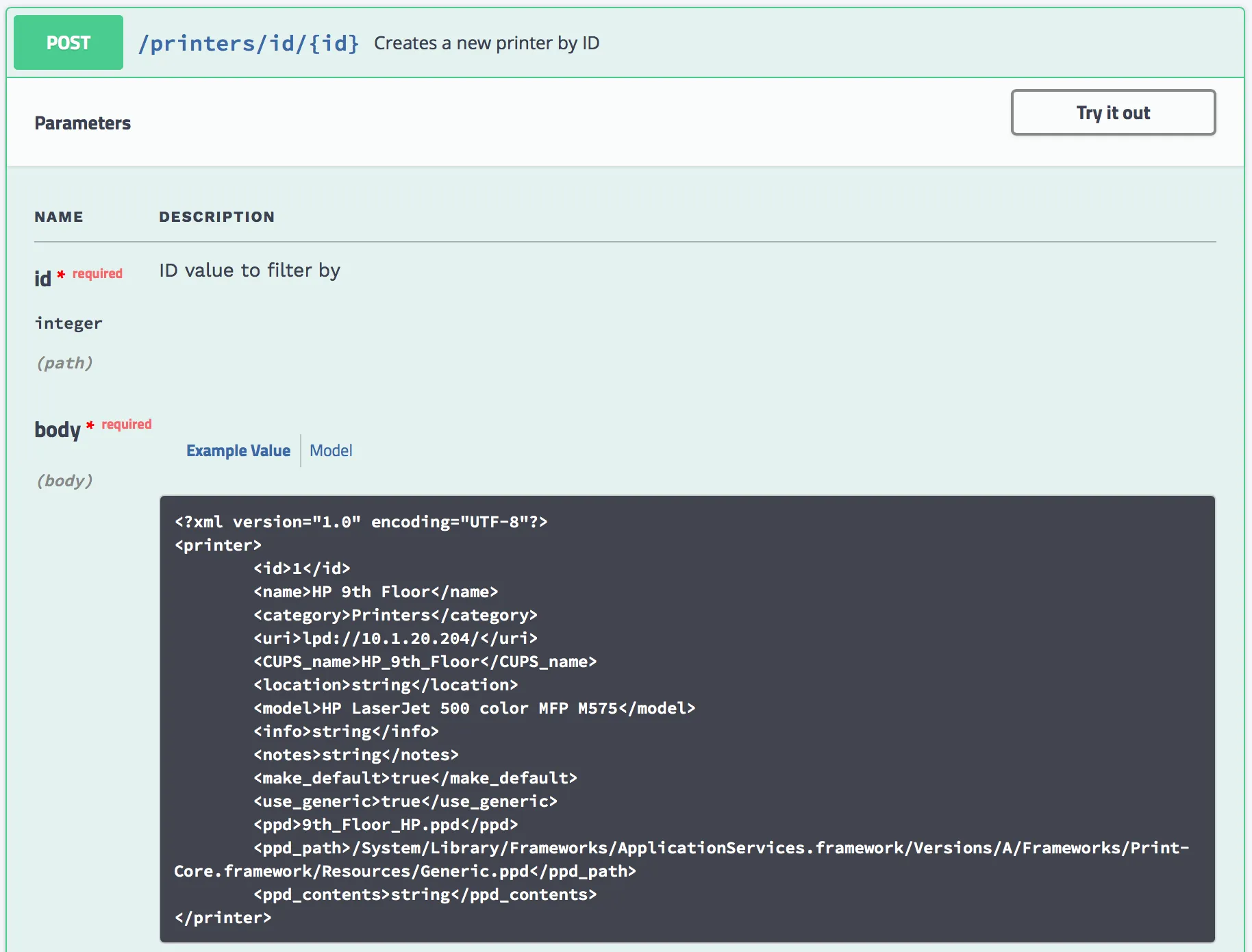Click the DESCRIPTION column header

(217, 216)
